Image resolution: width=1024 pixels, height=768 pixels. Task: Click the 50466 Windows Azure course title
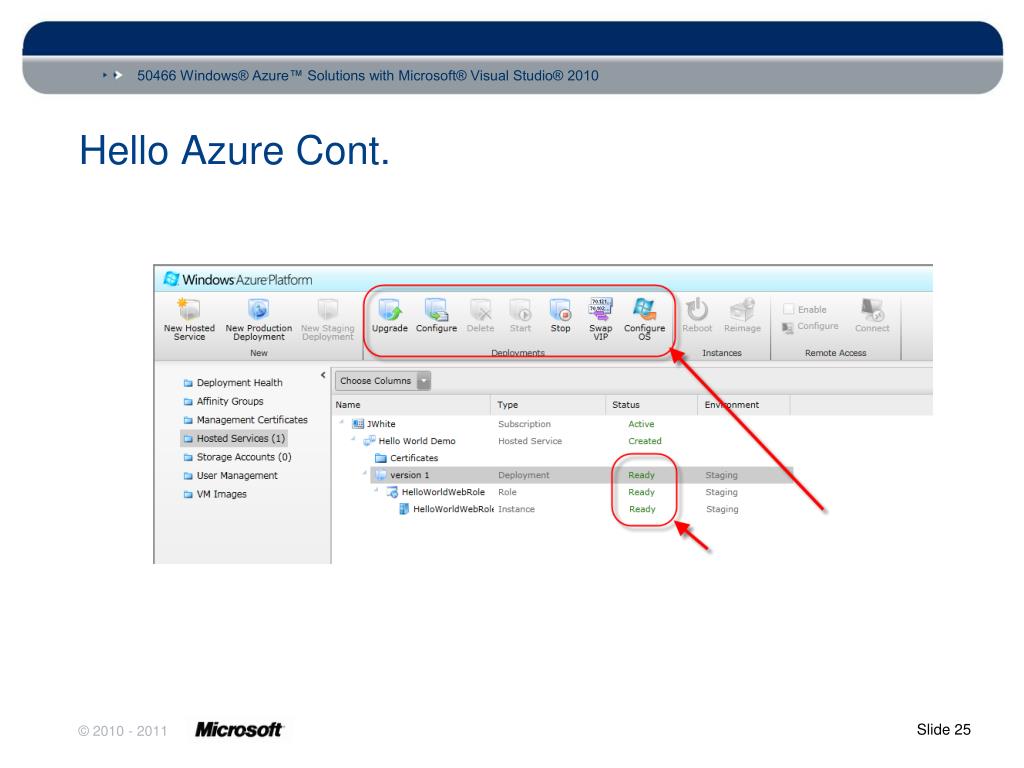pyautogui.click(x=368, y=76)
